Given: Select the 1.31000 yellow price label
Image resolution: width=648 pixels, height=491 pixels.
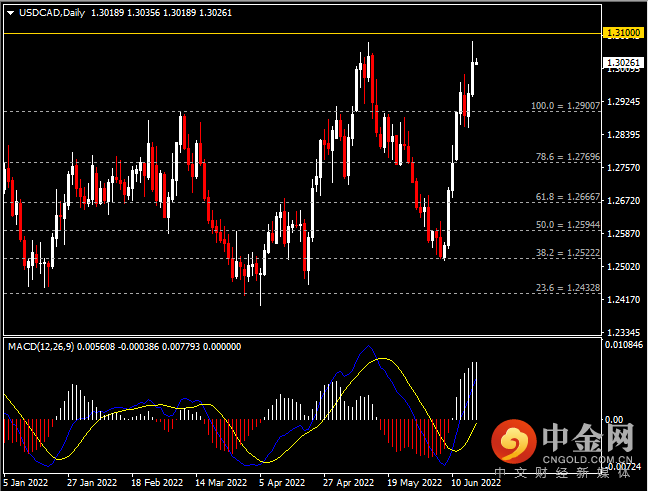Looking at the screenshot, I should [x=624, y=33].
